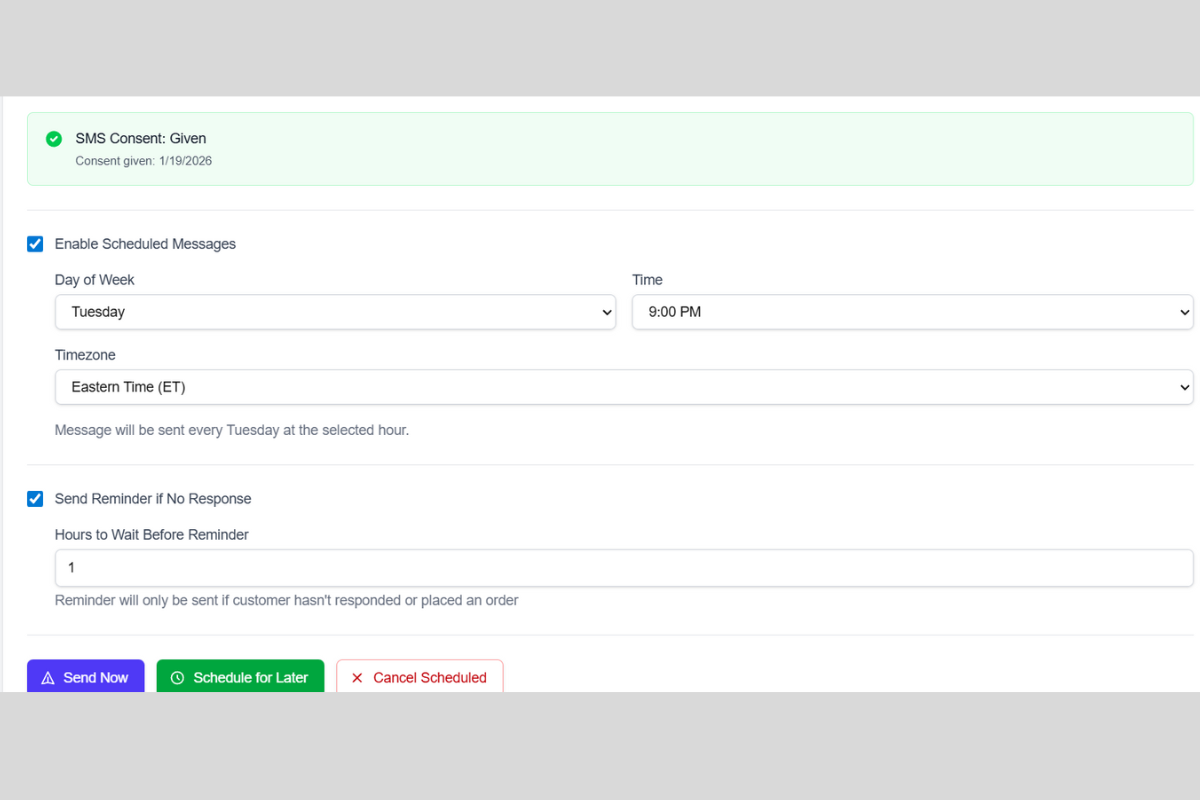Viewport: 1200px width, 800px height.
Task: Open the Day of Week dropdown showing Tuesday
Action: [x=335, y=312]
